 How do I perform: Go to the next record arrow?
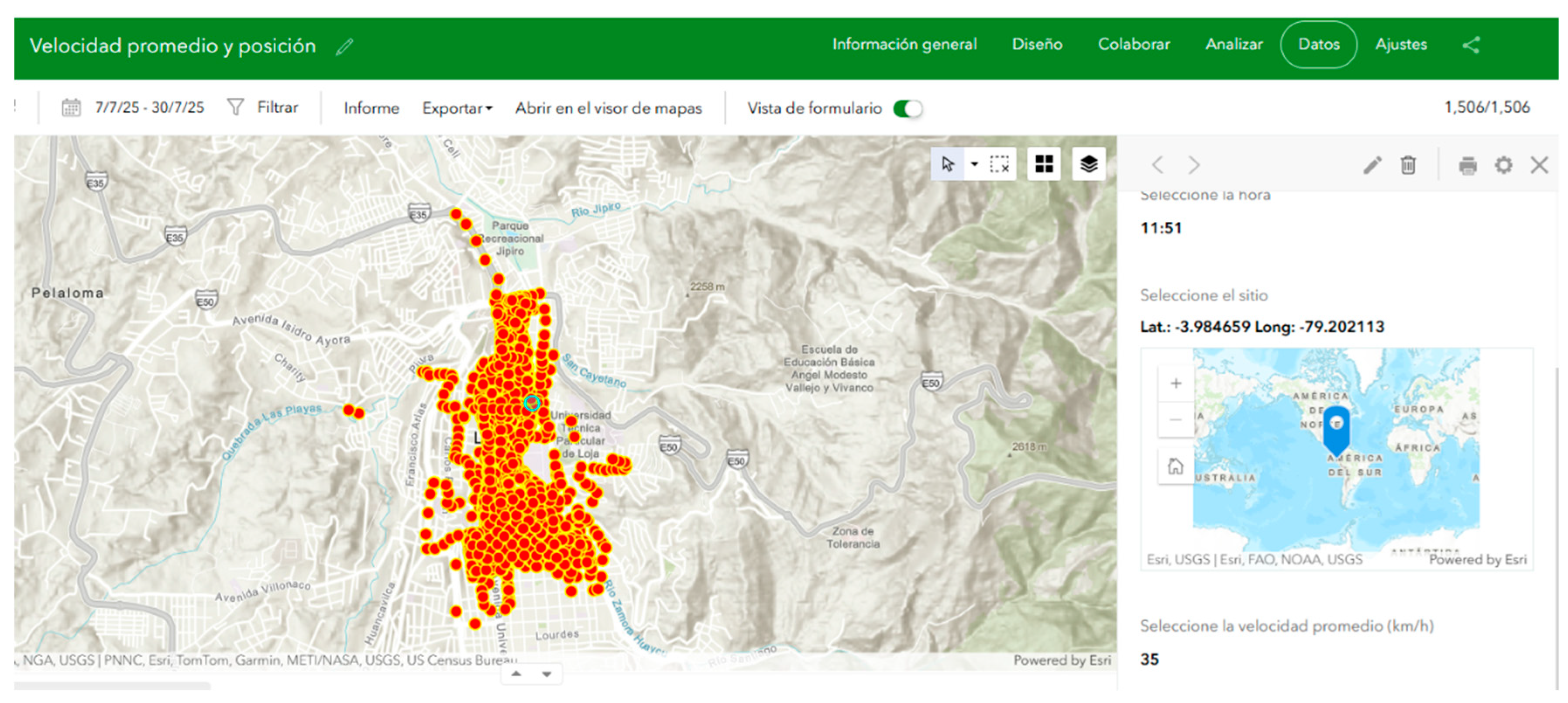click(1193, 165)
